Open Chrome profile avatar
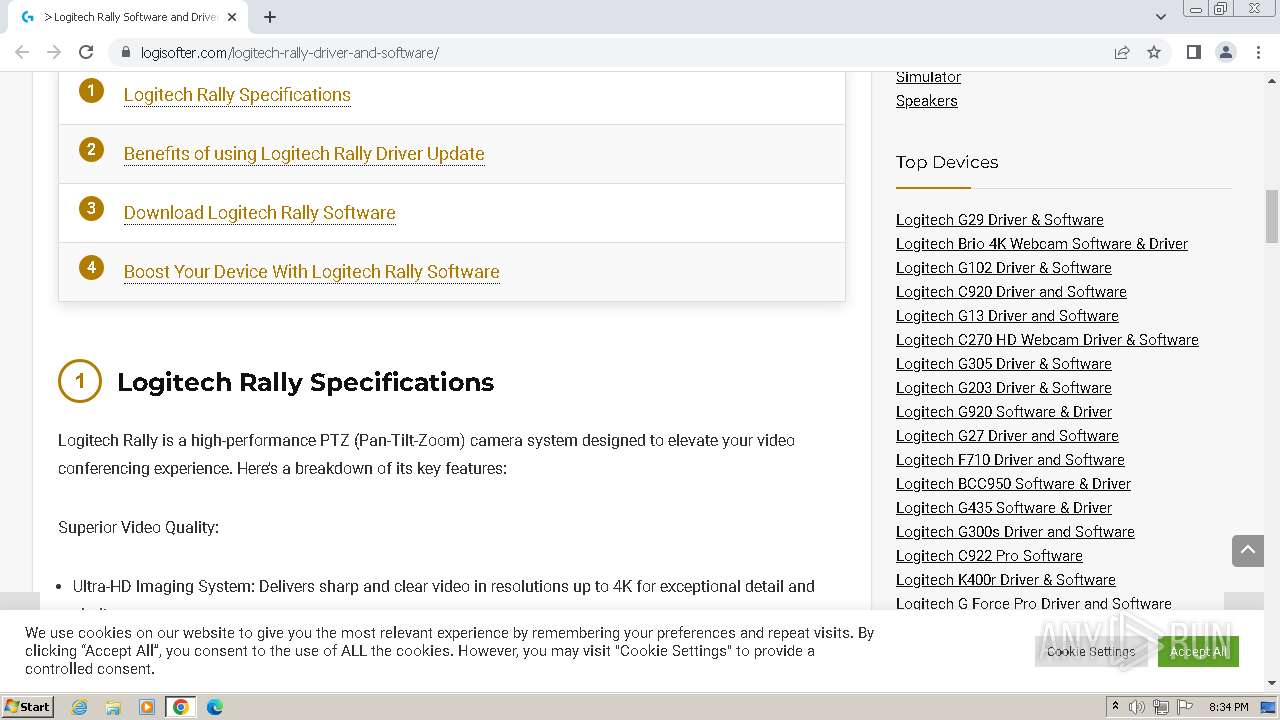The width and height of the screenshot is (1280, 720). pos(1226,52)
